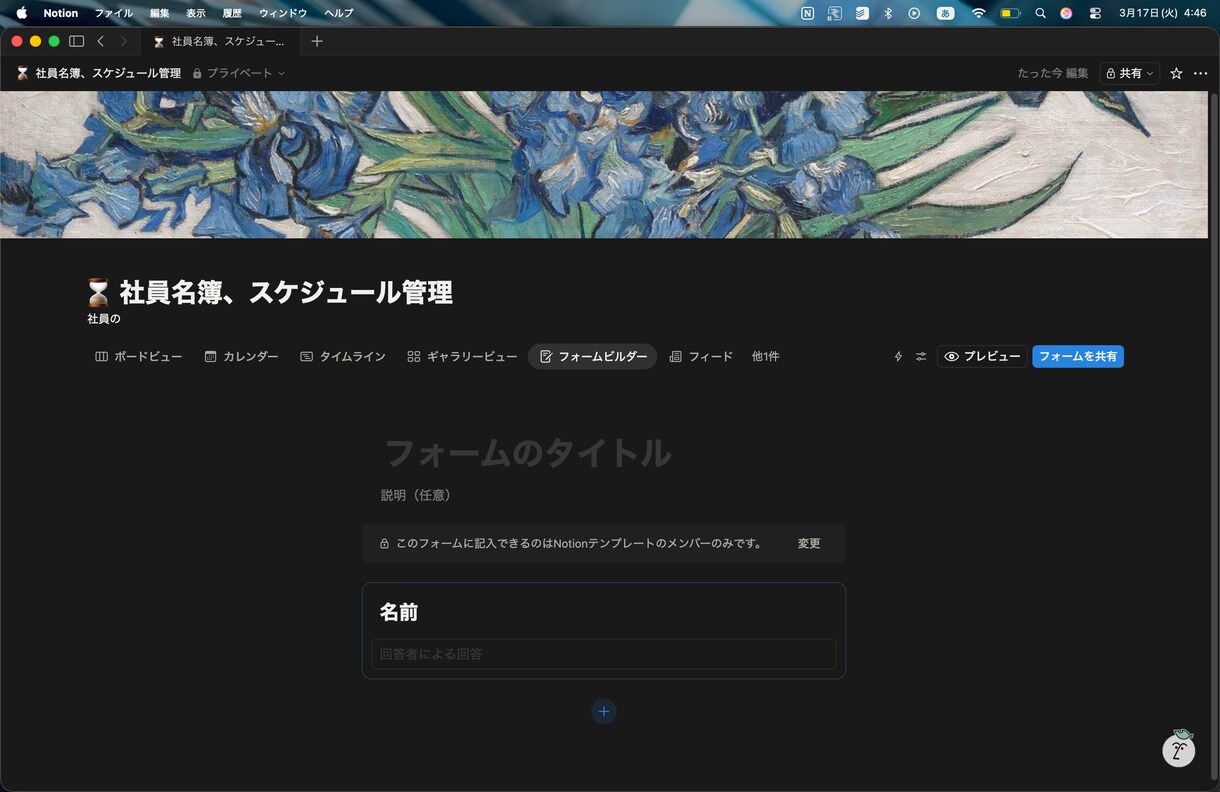Click the page title 社員名簿、スケジュール管理
The width and height of the screenshot is (1220, 792).
tap(286, 292)
